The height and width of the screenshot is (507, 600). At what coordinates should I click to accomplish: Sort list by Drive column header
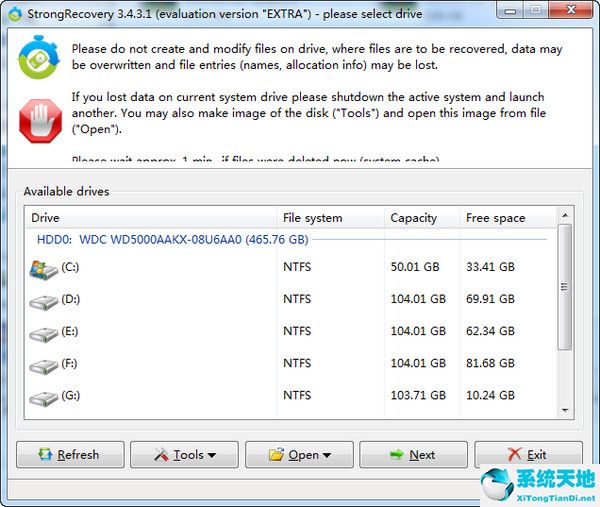point(150,218)
